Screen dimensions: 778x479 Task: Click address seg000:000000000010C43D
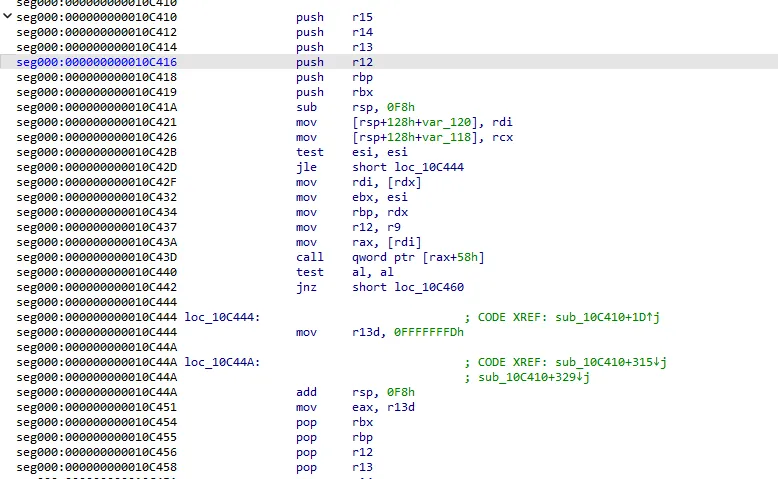pyautogui.click(x=96, y=257)
